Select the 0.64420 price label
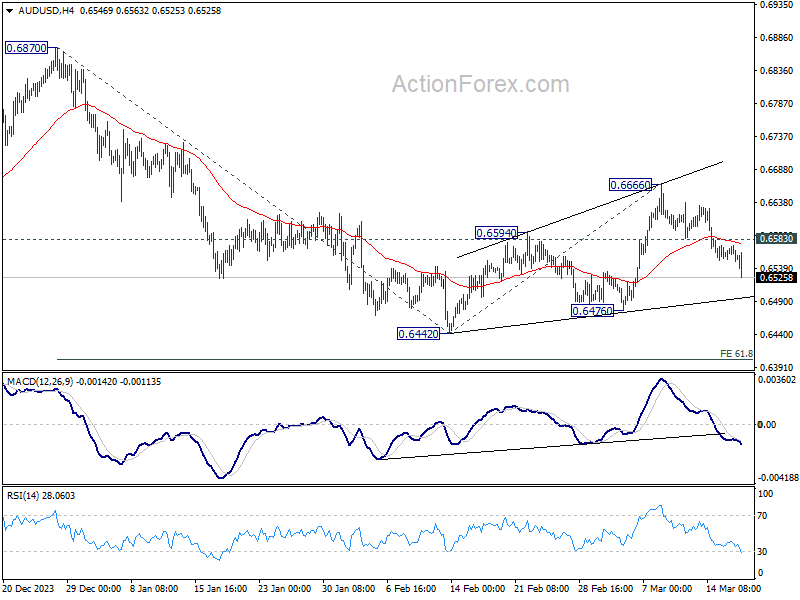Image resolution: width=800 pixels, height=600 pixels. (418, 334)
